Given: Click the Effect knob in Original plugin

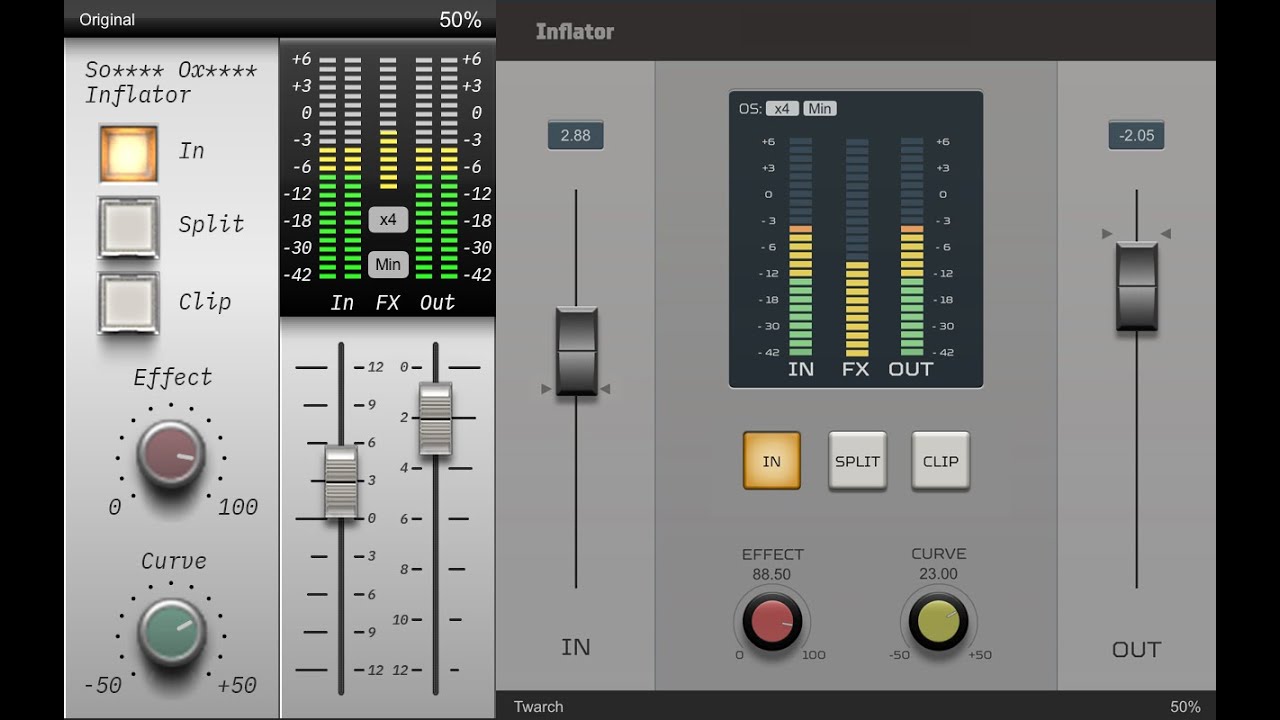Looking at the screenshot, I should click(x=171, y=454).
